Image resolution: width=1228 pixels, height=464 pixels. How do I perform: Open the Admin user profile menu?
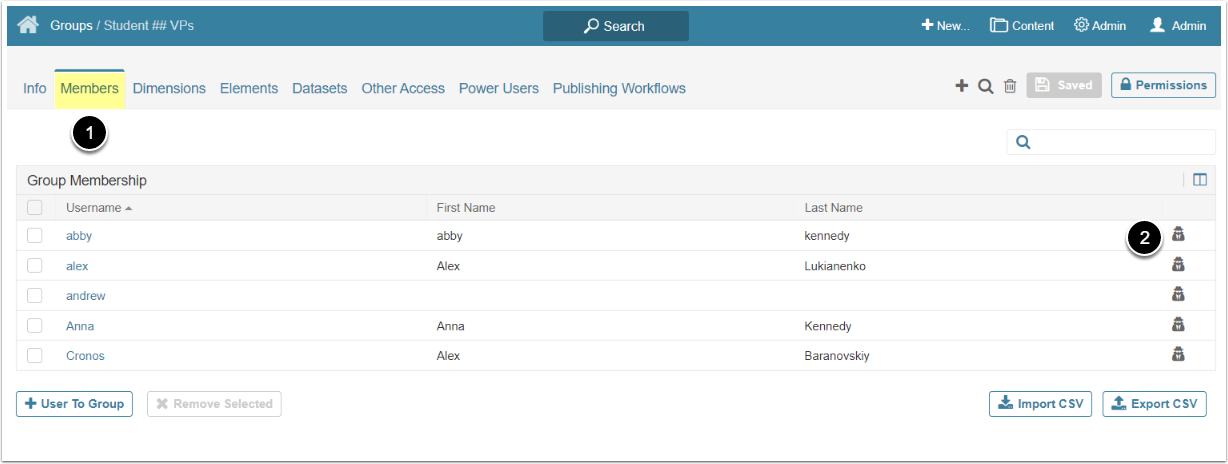[1178, 26]
